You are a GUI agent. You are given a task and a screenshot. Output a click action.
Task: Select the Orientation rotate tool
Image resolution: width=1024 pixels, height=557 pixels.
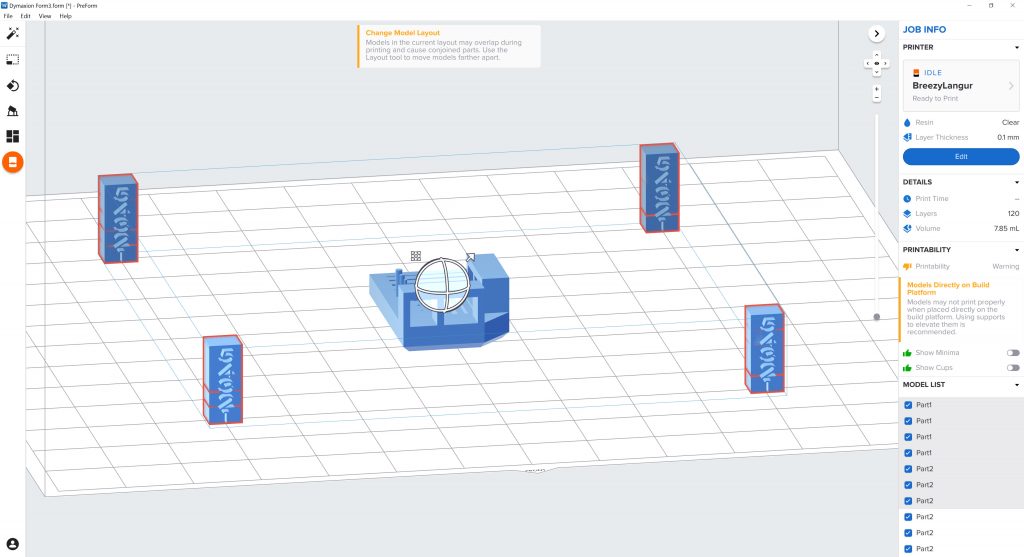click(x=12, y=86)
